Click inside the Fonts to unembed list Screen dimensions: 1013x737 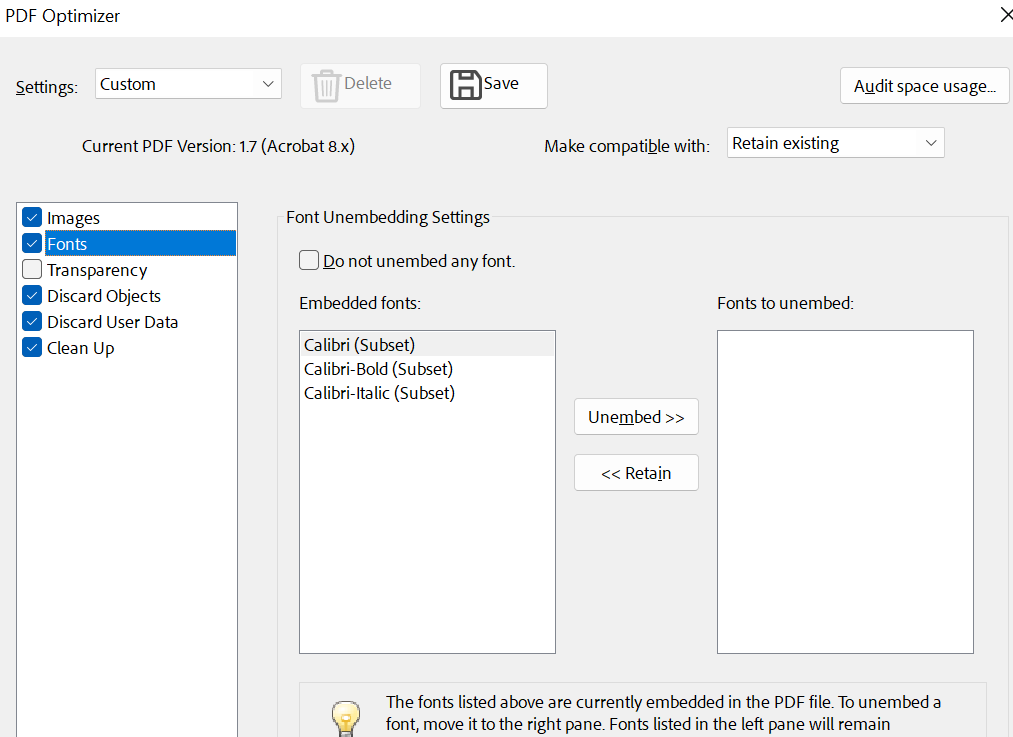coord(845,491)
